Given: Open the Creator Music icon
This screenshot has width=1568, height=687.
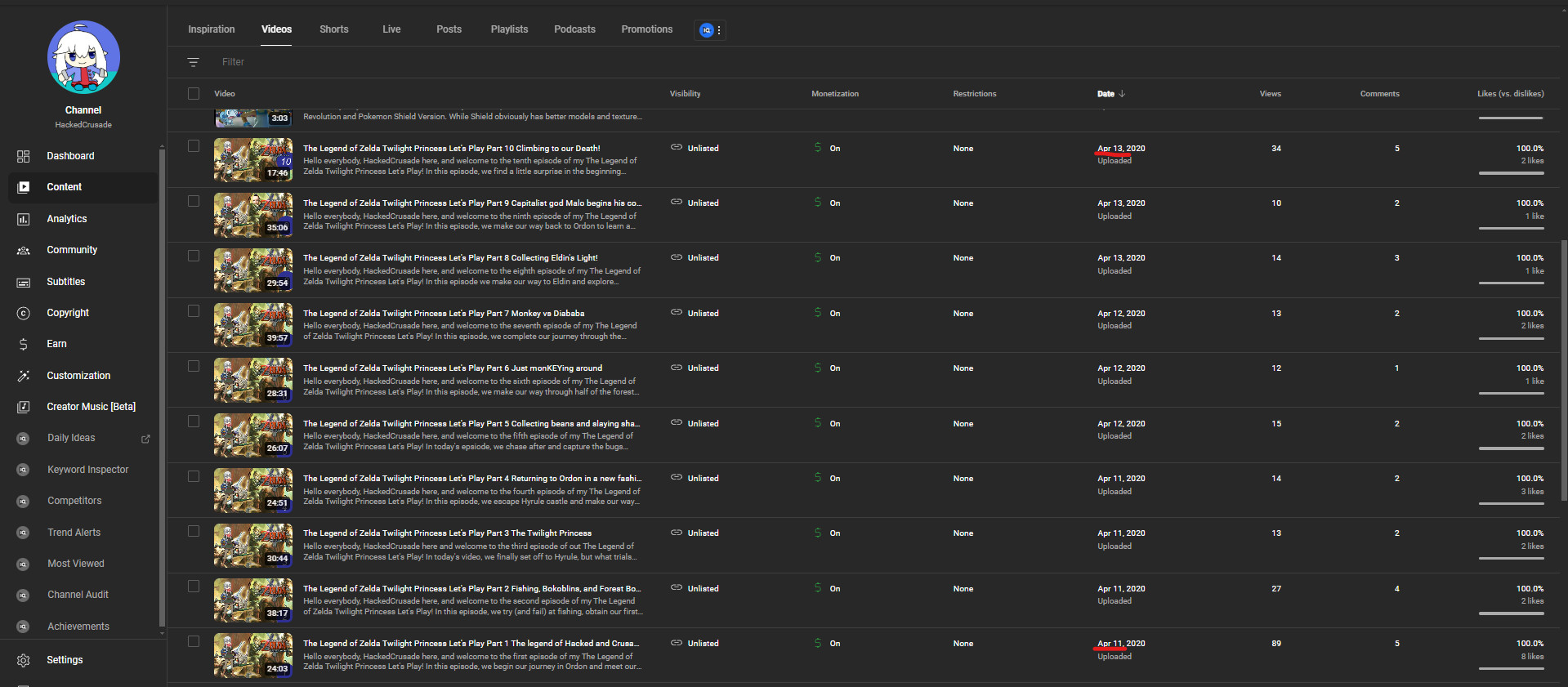Looking at the screenshot, I should click(x=24, y=407).
